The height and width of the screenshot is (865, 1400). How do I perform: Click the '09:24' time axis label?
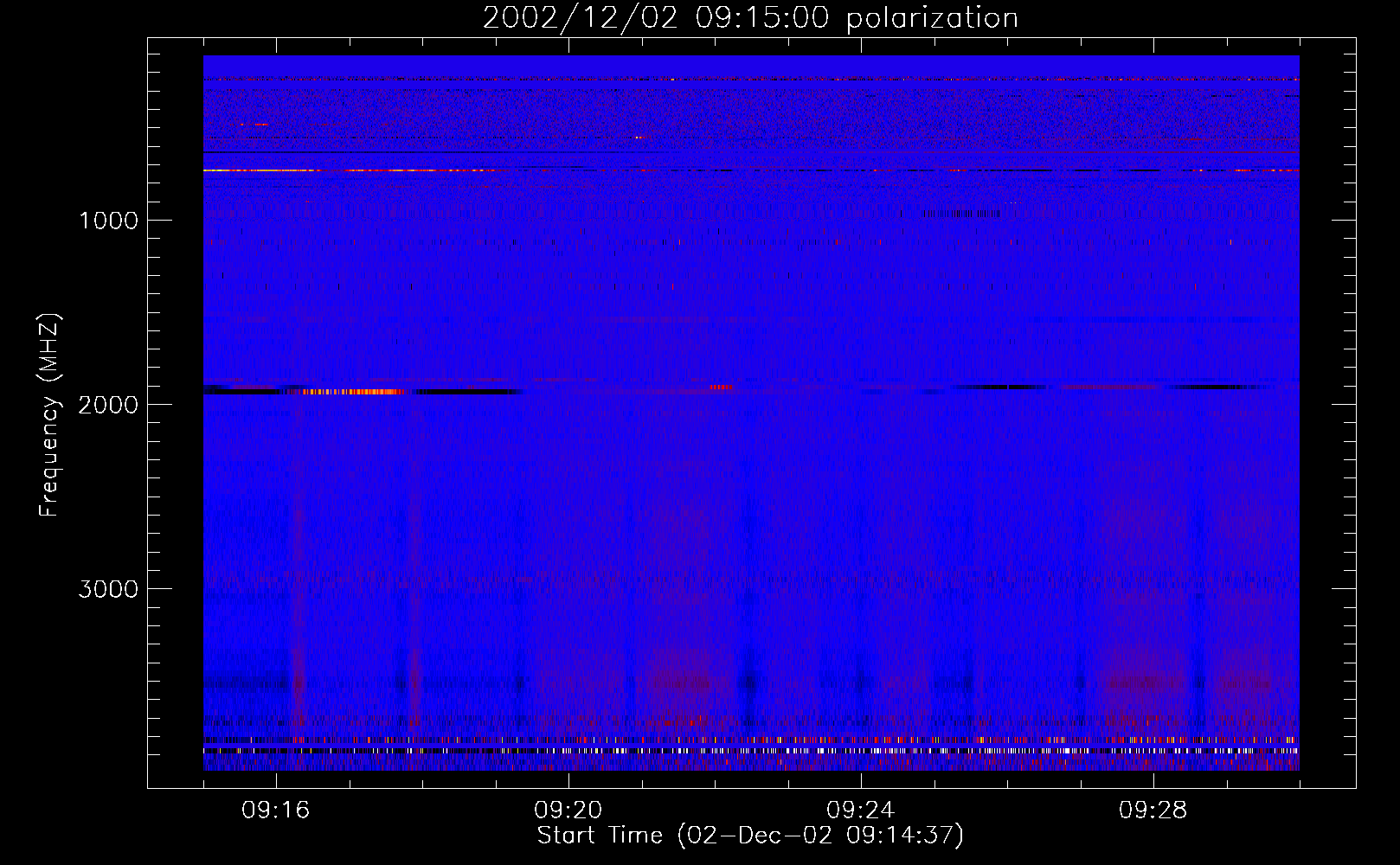tap(861, 811)
